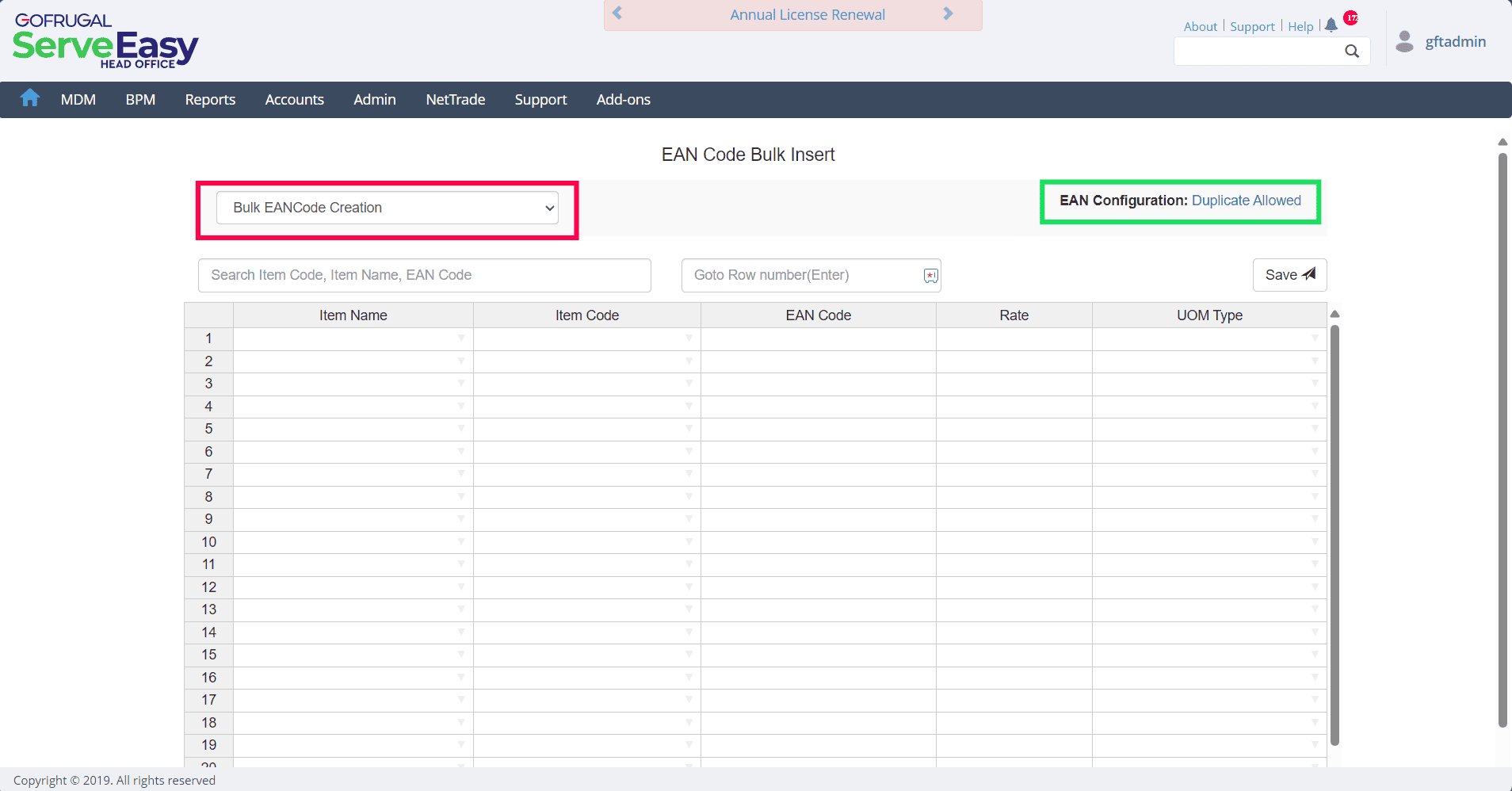
Task: Open the Add-ons menu
Action: pos(624,100)
